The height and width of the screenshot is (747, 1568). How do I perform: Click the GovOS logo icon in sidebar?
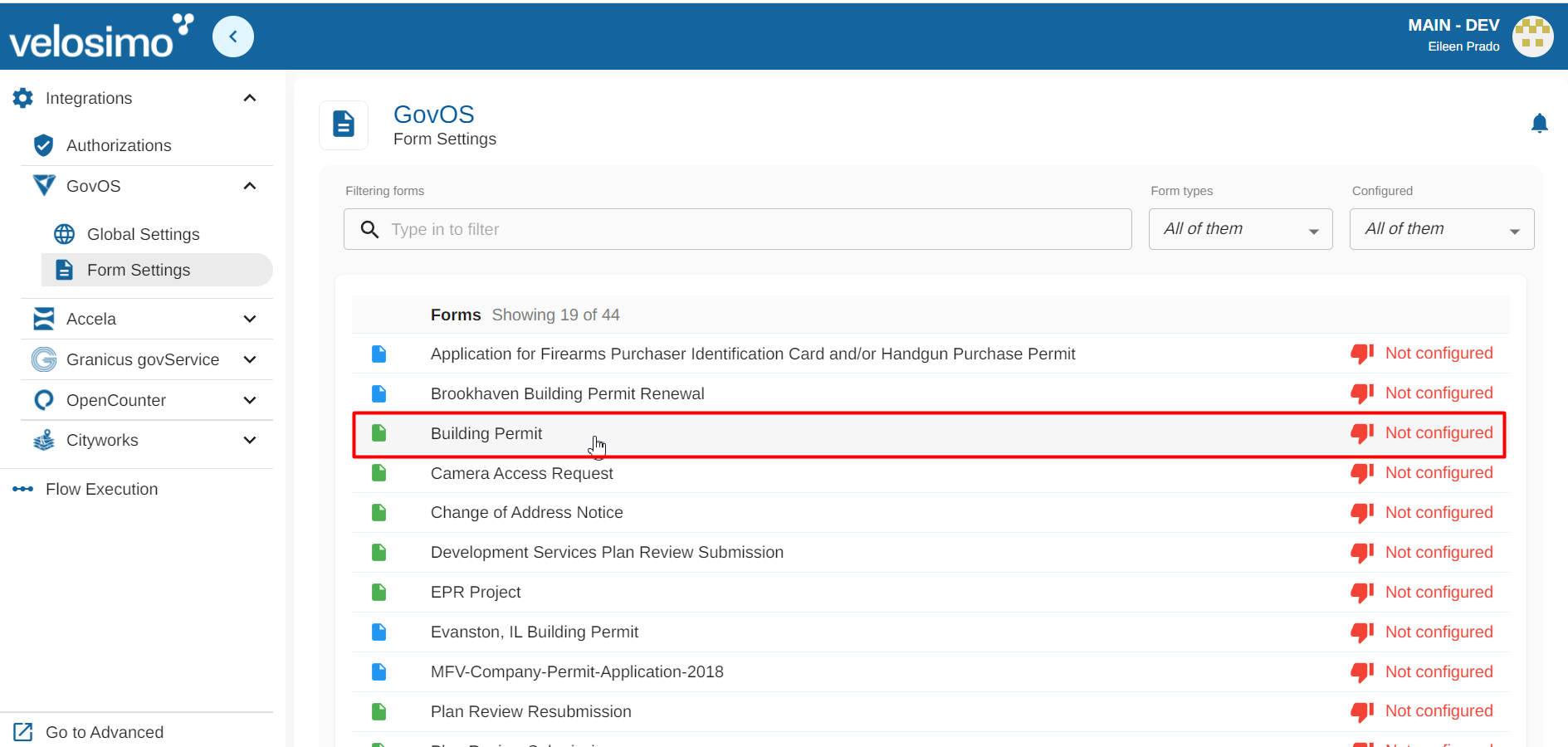click(x=44, y=185)
